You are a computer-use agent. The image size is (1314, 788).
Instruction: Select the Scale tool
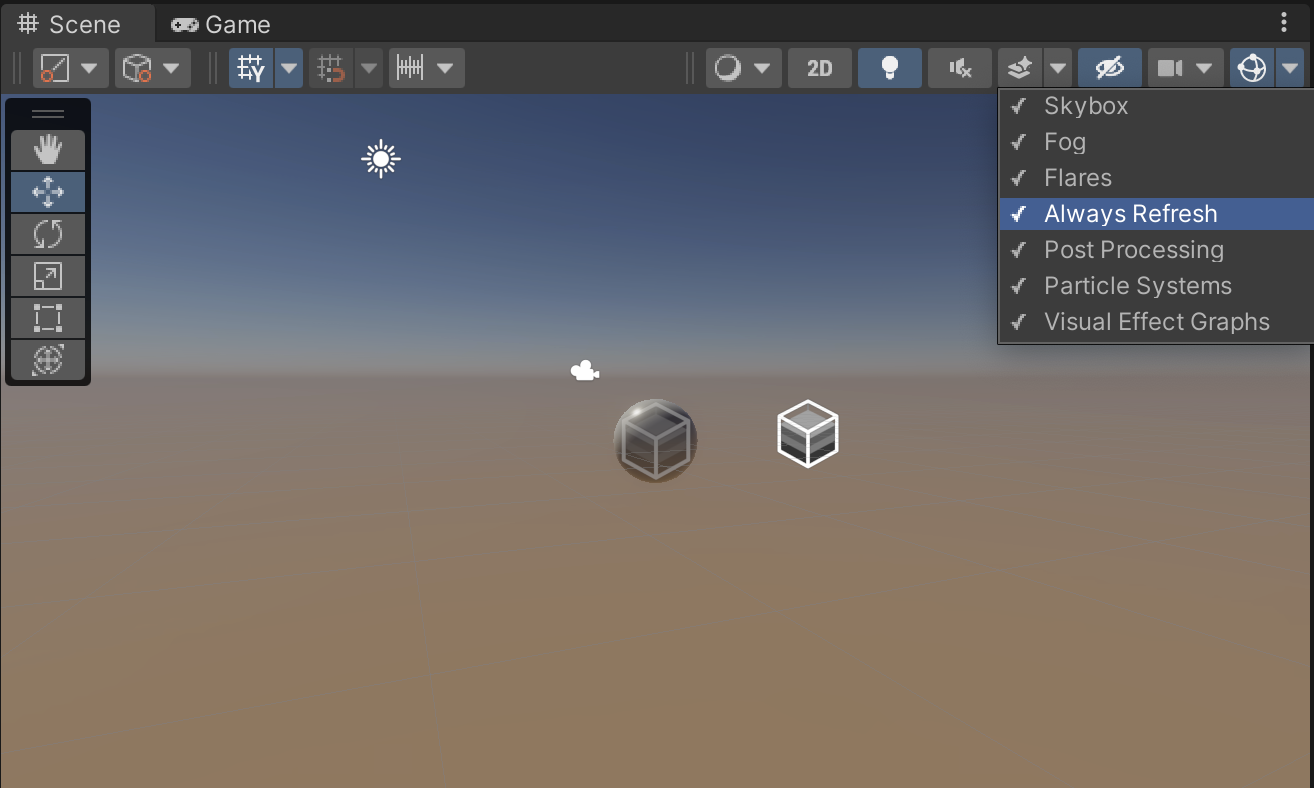pyautogui.click(x=48, y=276)
